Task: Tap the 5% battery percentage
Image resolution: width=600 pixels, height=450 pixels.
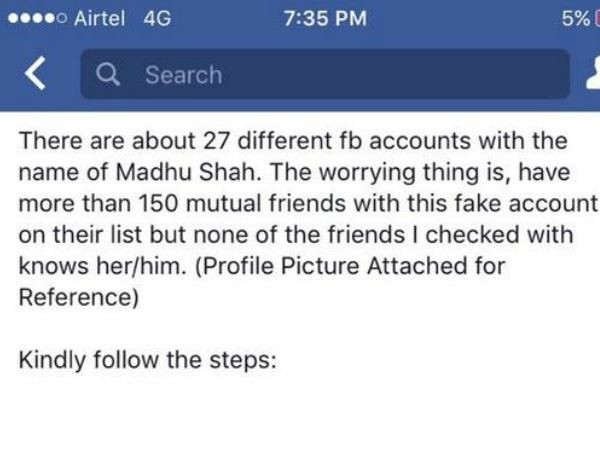Action: point(573,18)
